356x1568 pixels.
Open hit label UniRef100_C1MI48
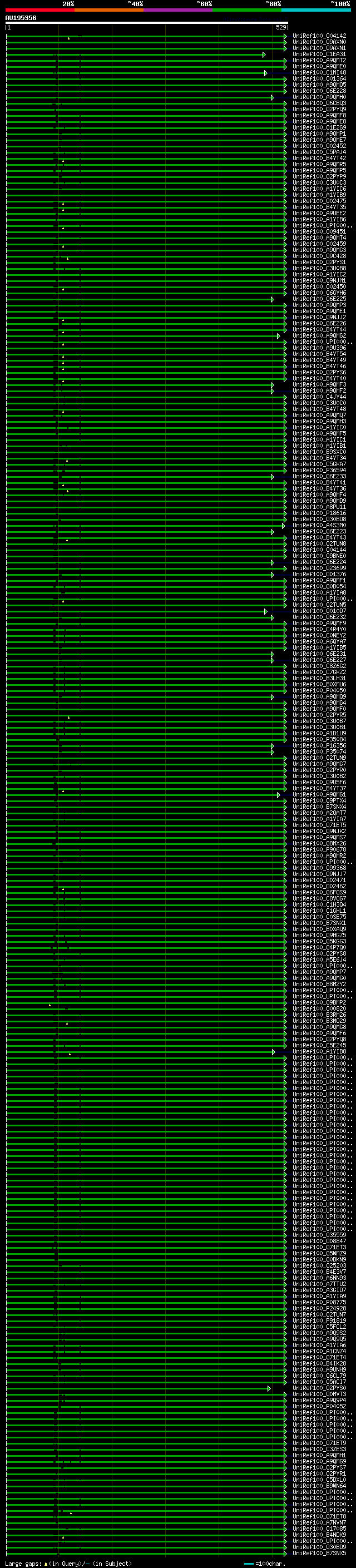(x=319, y=72)
